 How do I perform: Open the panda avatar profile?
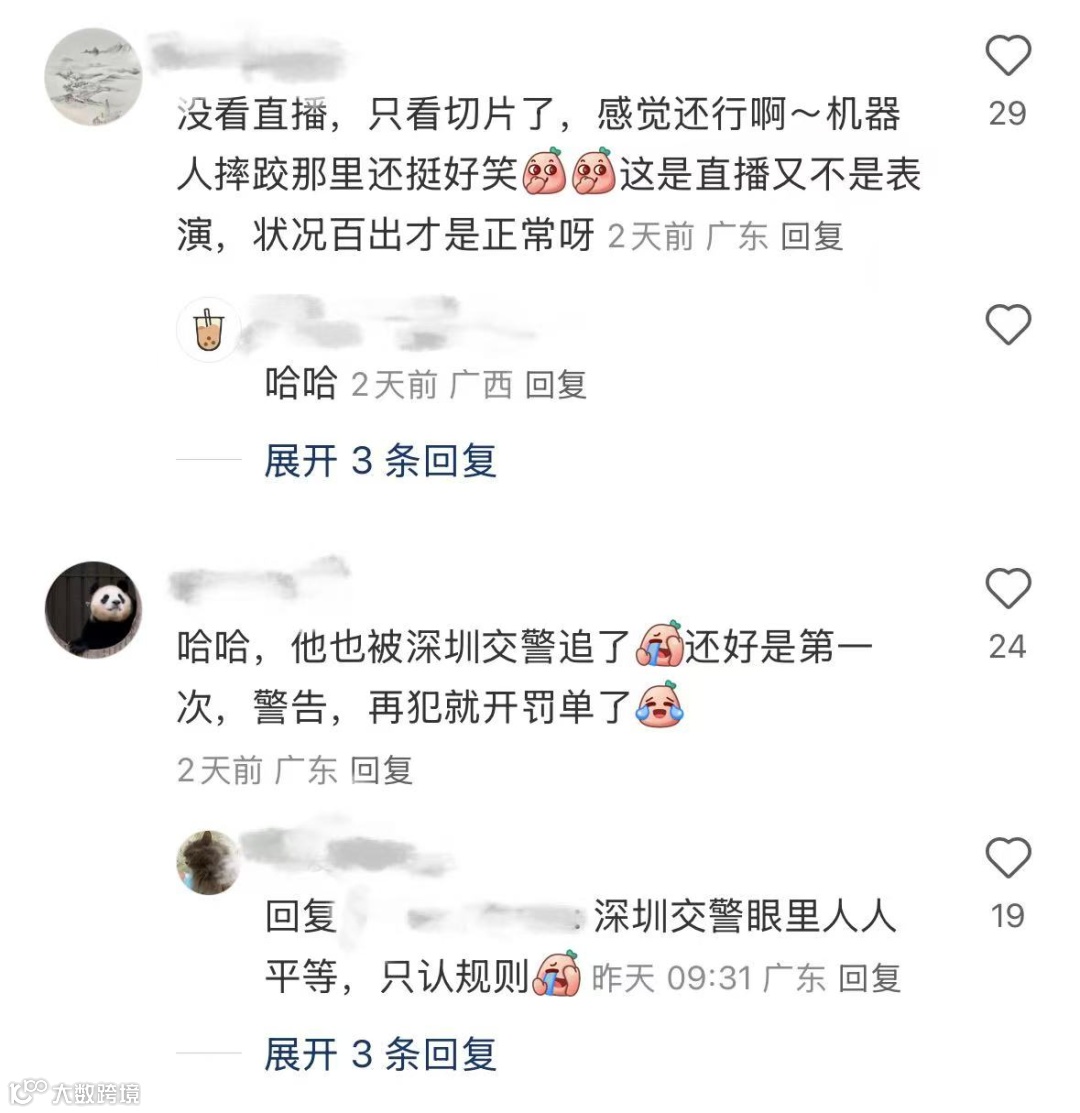94,610
